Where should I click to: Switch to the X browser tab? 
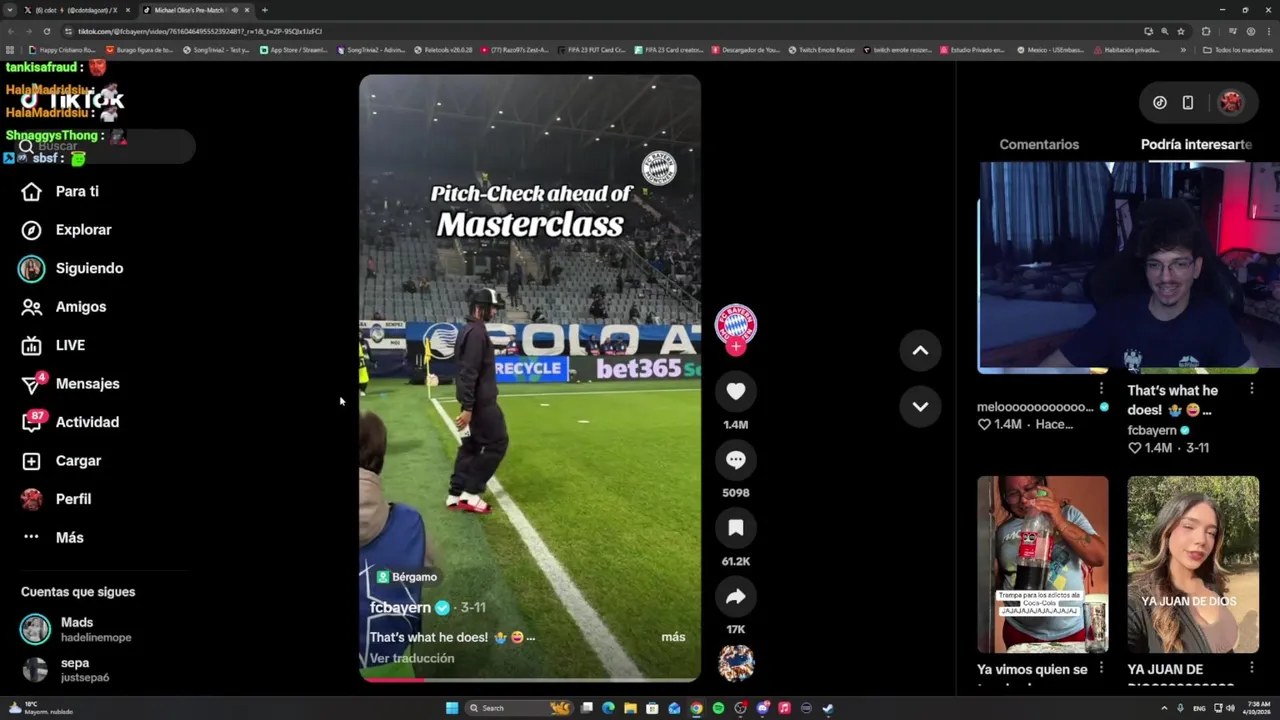pyautogui.click(x=78, y=10)
